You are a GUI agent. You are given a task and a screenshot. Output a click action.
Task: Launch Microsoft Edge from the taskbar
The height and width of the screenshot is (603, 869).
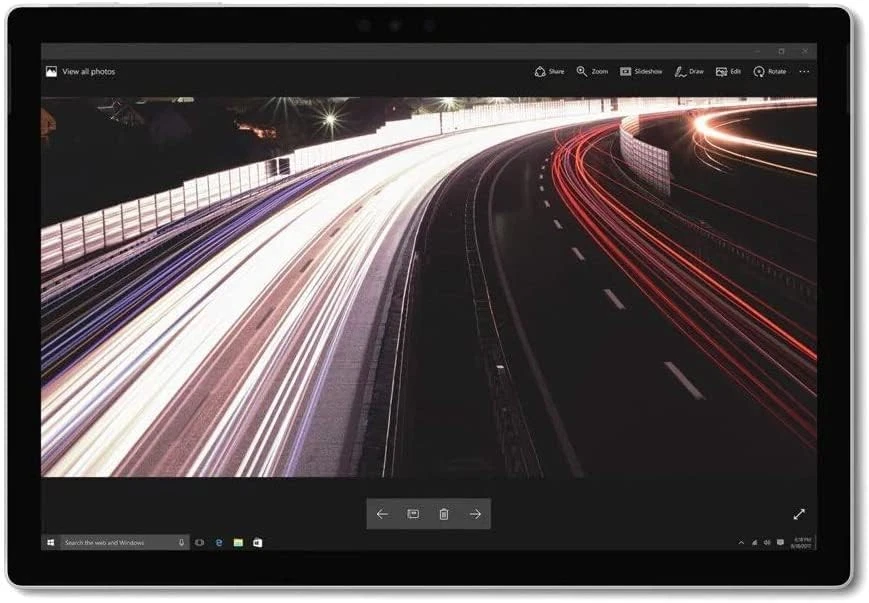tap(219, 541)
